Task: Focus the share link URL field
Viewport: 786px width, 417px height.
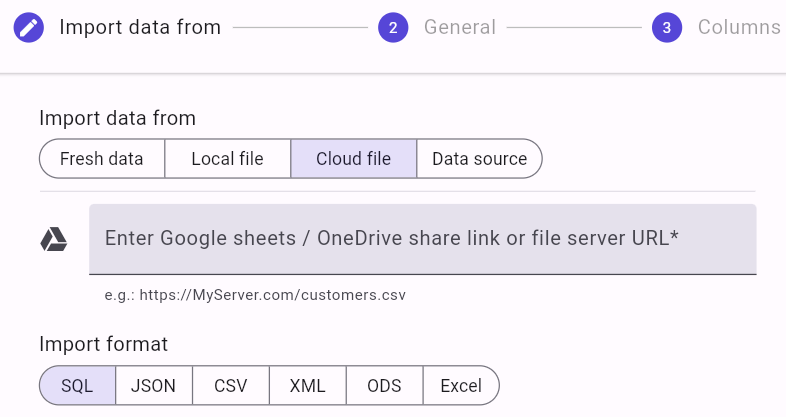Action: tap(422, 239)
